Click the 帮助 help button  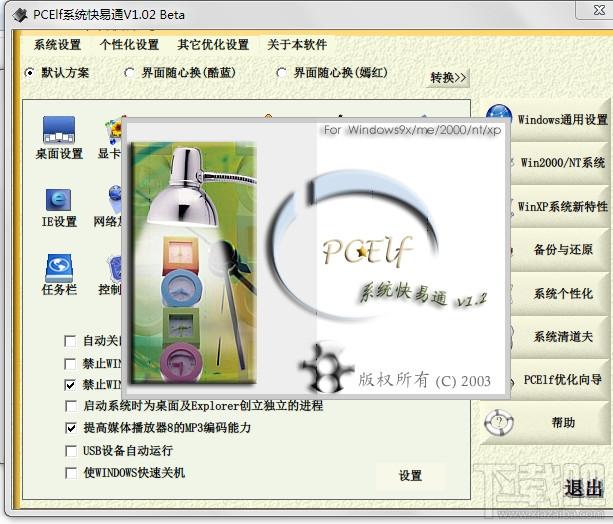click(x=563, y=422)
